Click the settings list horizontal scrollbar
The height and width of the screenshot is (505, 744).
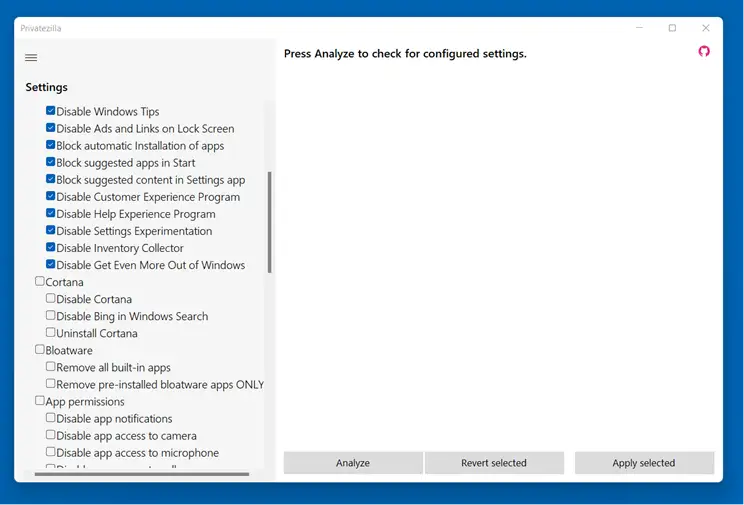[x=142, y=474]
